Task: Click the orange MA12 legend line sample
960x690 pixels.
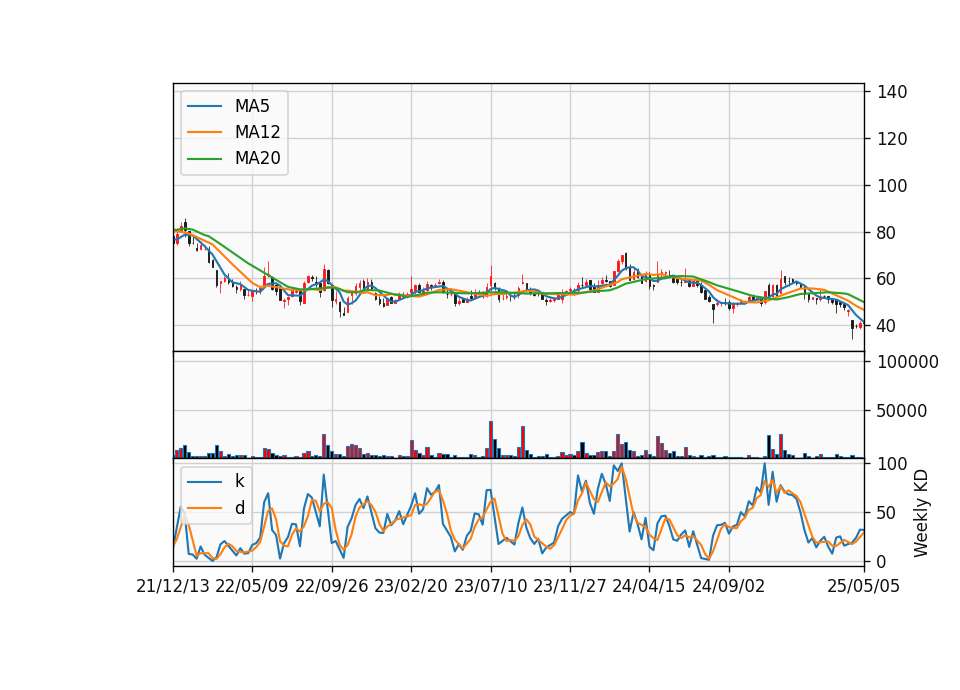Action: [x=204, y=132]
